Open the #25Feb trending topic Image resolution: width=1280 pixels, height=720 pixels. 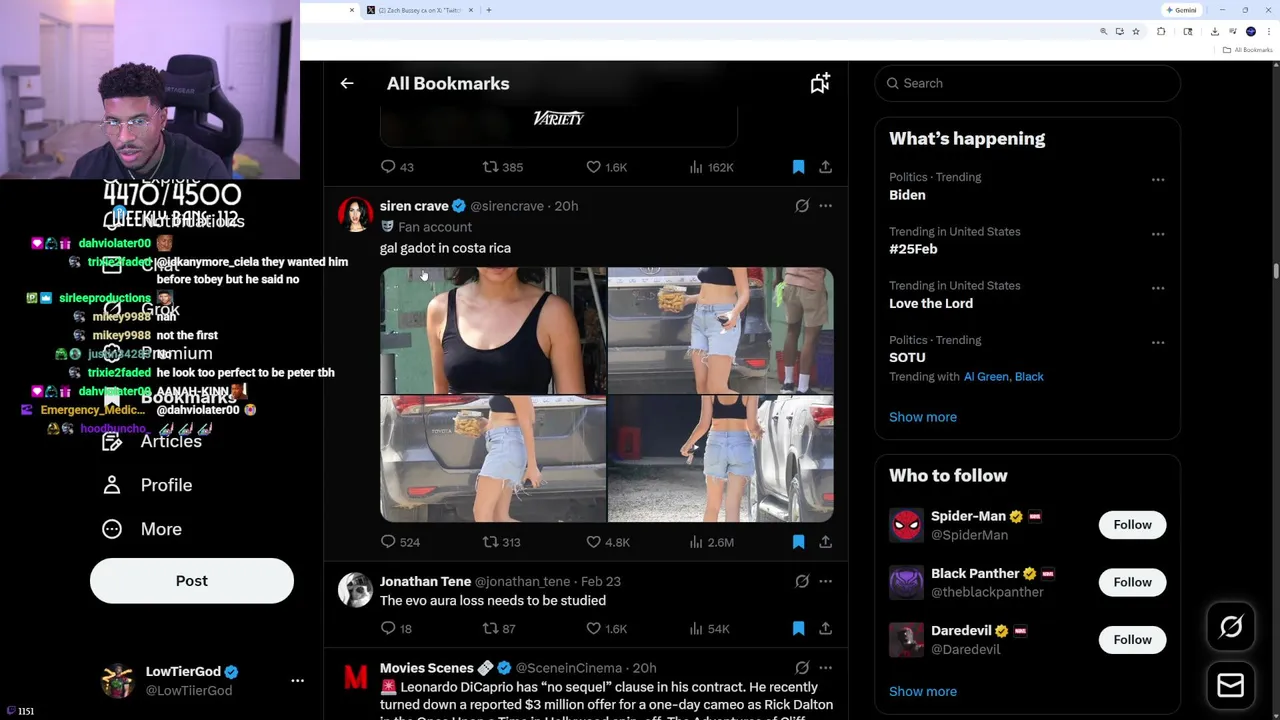coord(913,249)
